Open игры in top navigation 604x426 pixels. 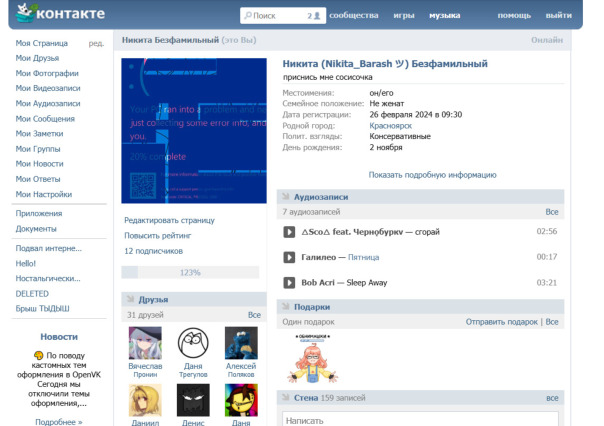(x=404, y=15)
